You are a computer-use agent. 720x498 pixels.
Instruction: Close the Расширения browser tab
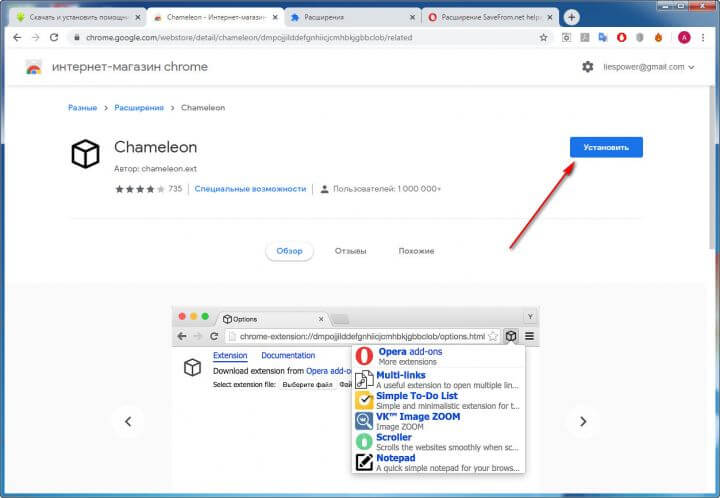412,17
